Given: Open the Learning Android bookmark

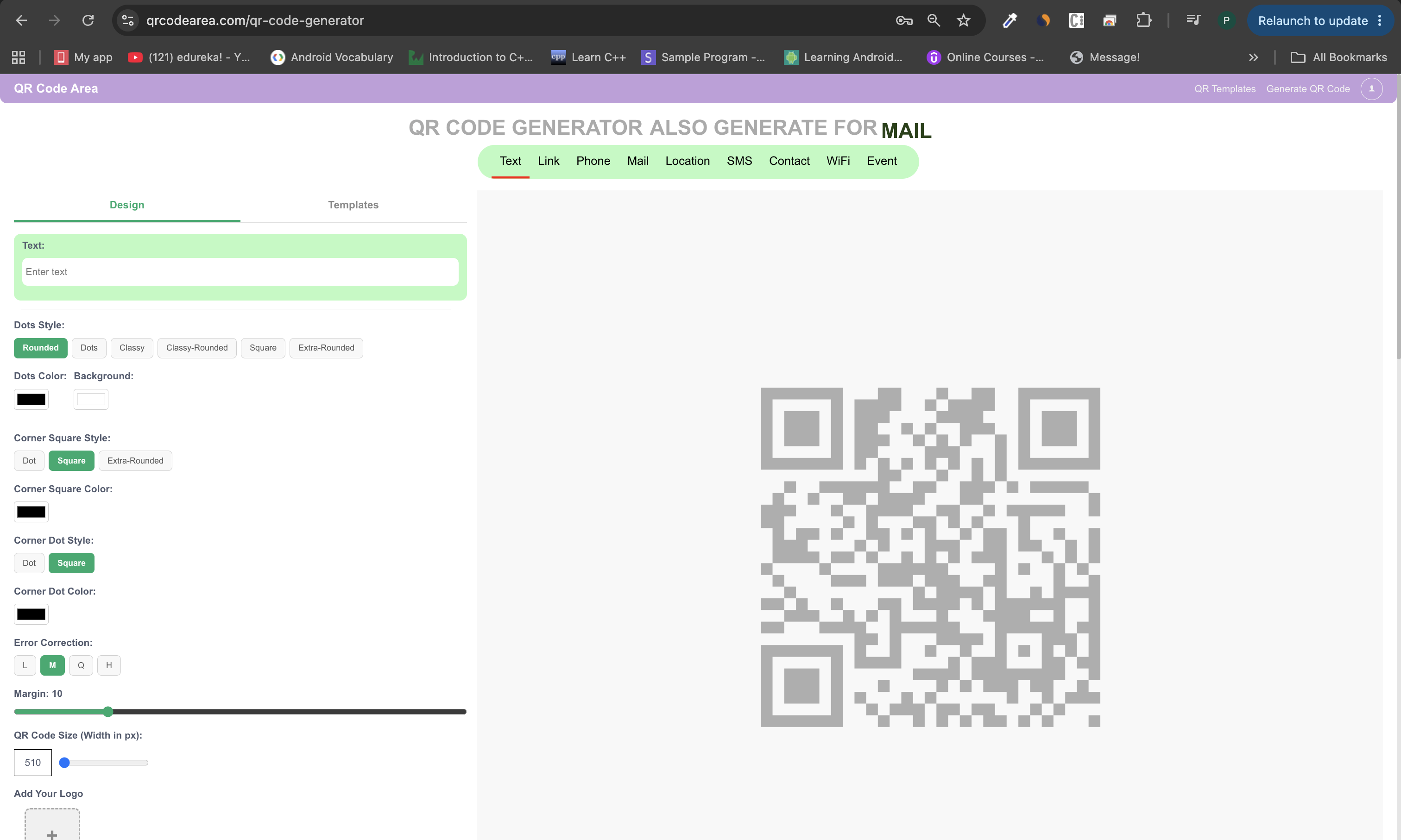Looking at the screenshot, I should pos(843,57).
